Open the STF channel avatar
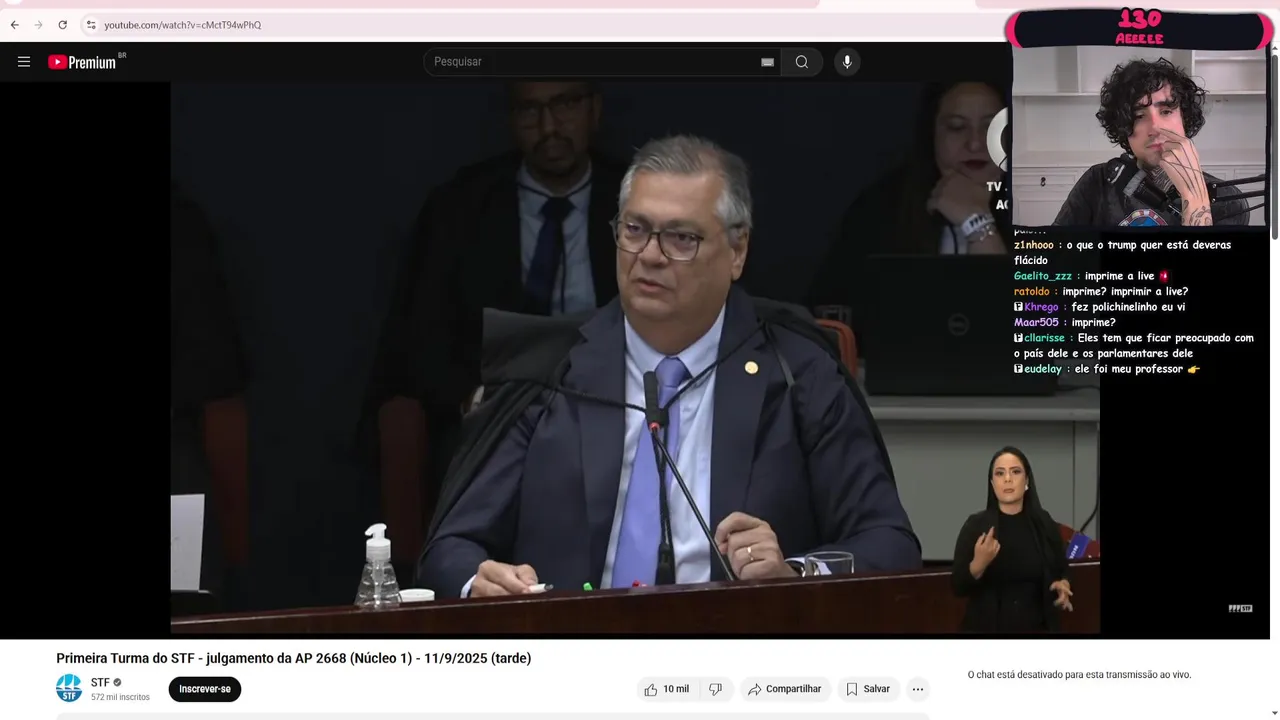Viewport: 1280px width, 720px height. click(69, 688)
